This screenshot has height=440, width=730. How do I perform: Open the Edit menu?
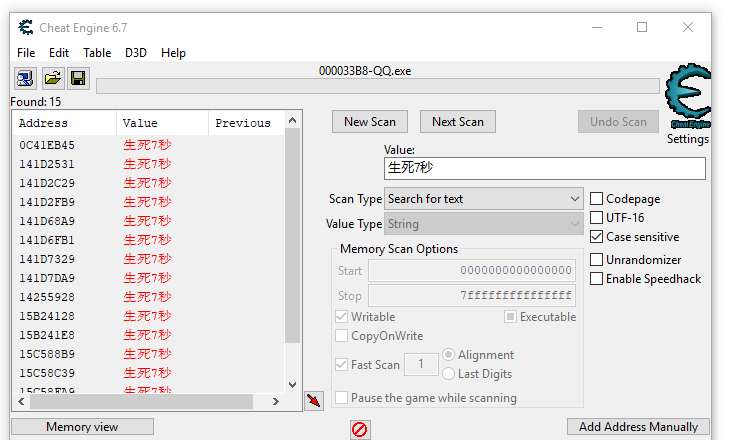(x=59, y=53)
